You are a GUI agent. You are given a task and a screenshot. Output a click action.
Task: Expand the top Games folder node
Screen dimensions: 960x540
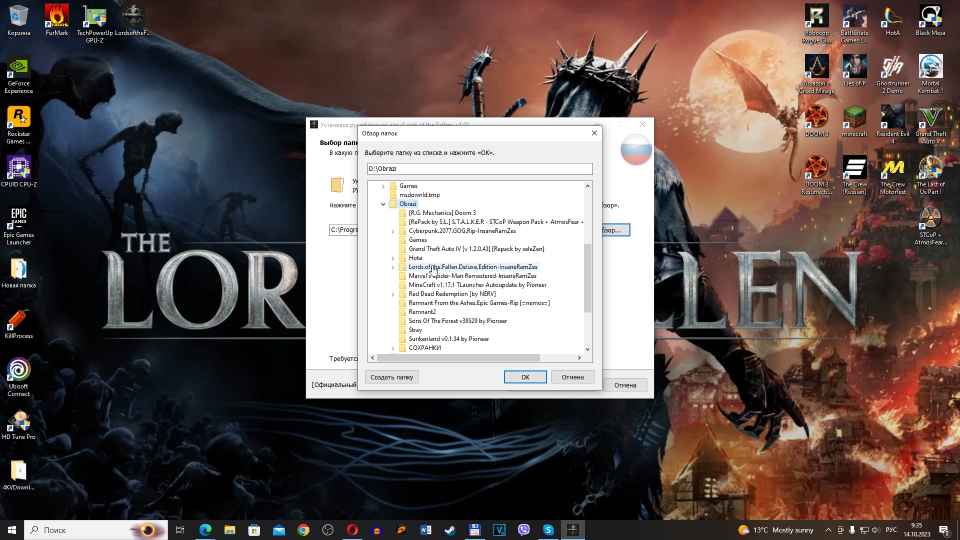(x=383, y=186)
